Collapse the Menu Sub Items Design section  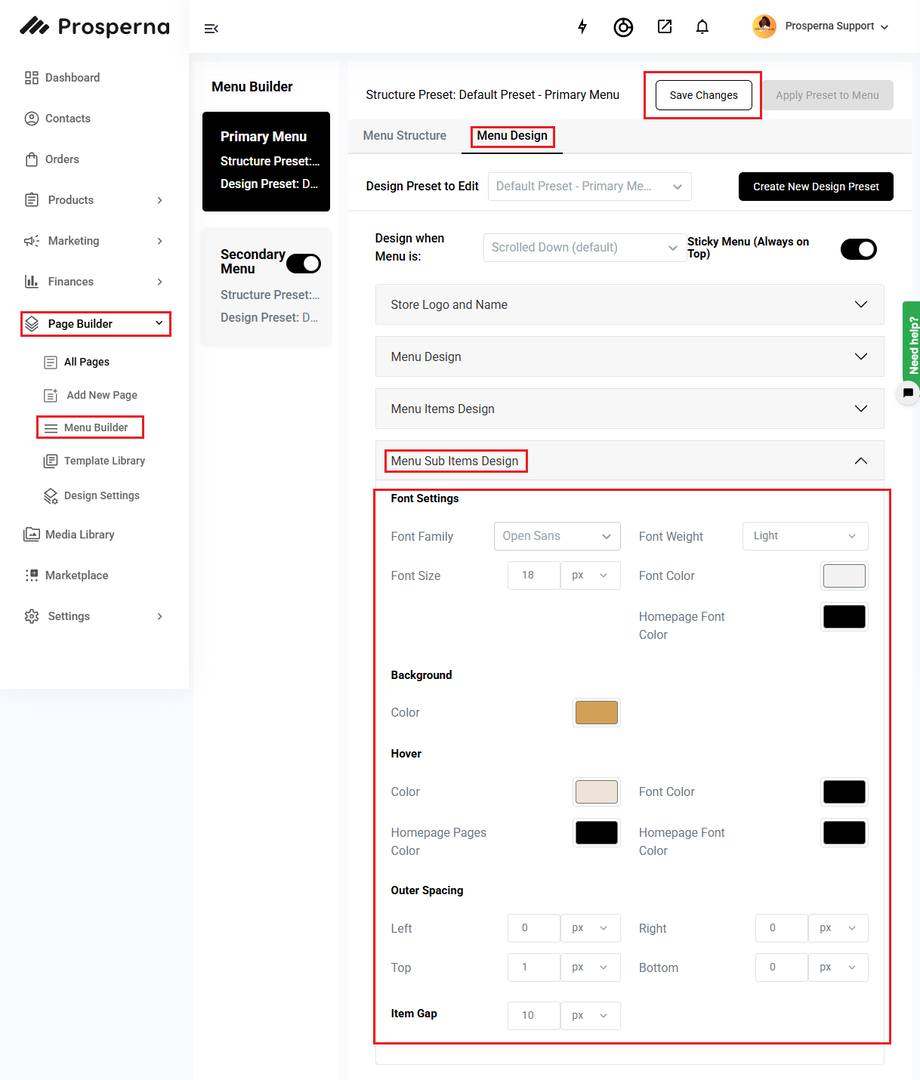[860, 461]
